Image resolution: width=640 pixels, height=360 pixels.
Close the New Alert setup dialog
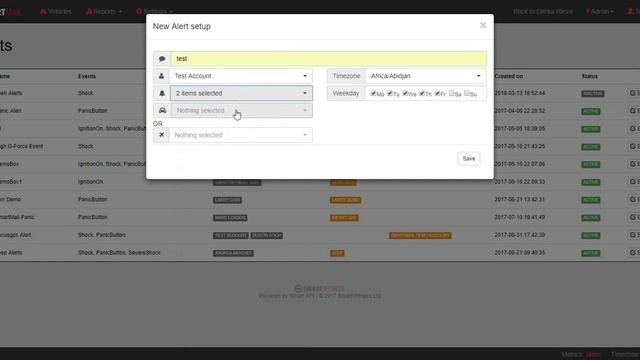(483, 25)
